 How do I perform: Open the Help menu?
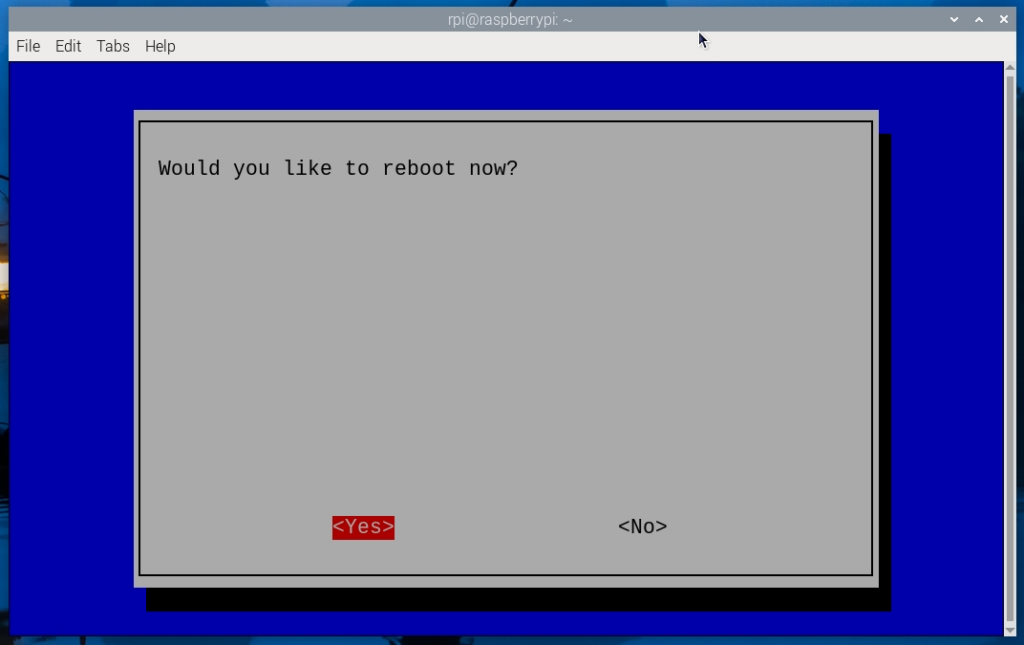(x=160, y=46)
